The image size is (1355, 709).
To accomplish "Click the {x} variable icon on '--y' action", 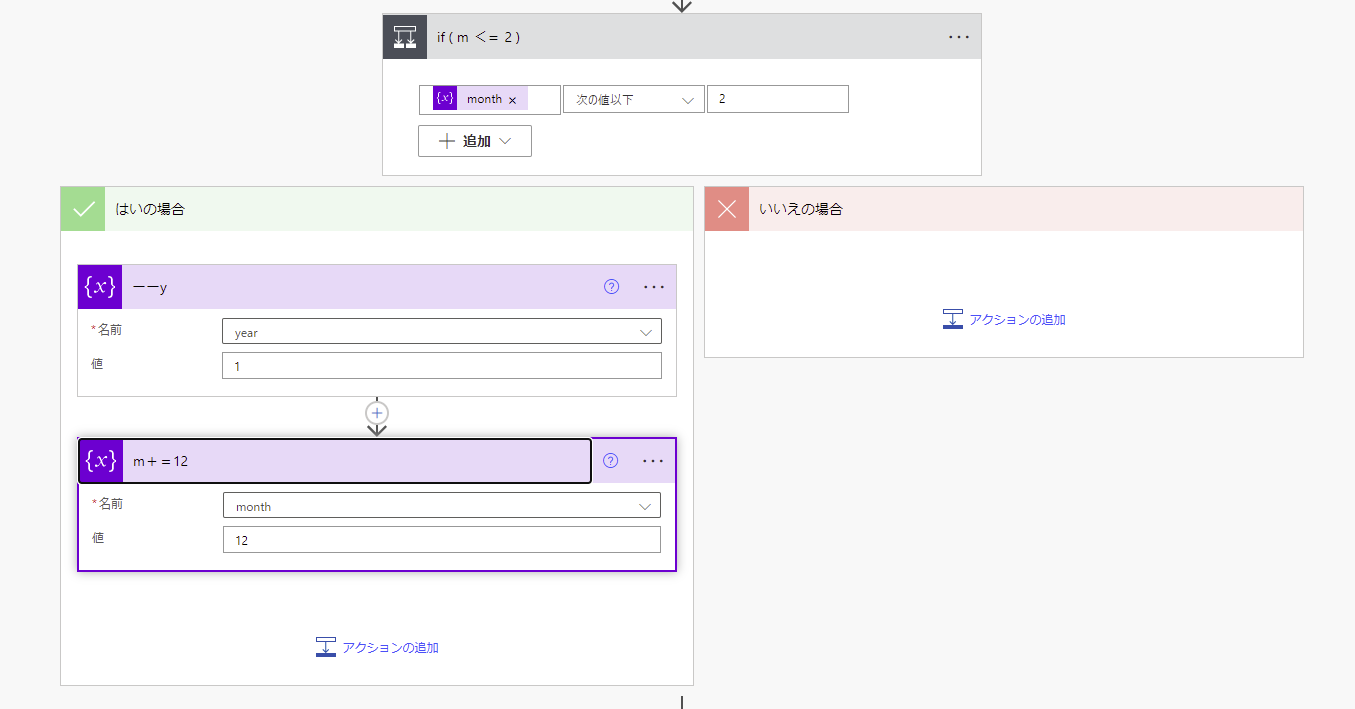I will tap(100, 287).
